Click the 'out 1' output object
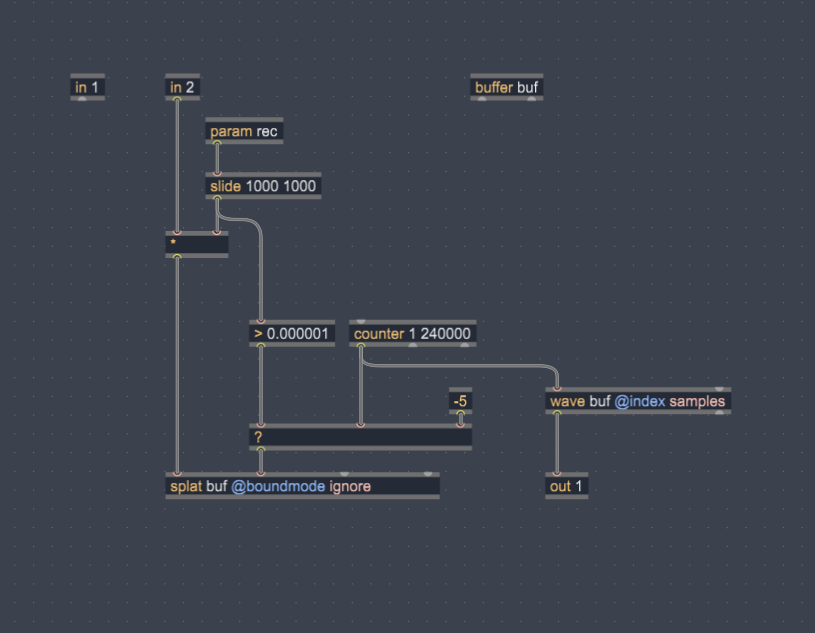 coord(567,487)
